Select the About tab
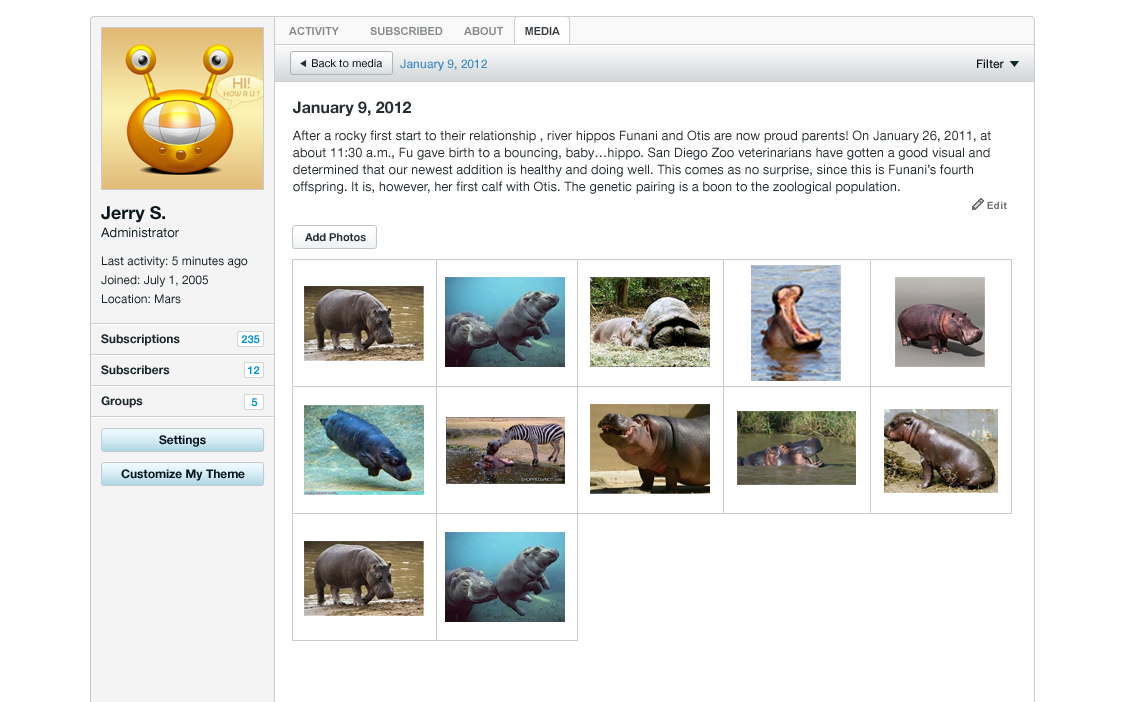The width and height of the screenshot is (1130, 702). pyautogui.click(x=483, y=31)
